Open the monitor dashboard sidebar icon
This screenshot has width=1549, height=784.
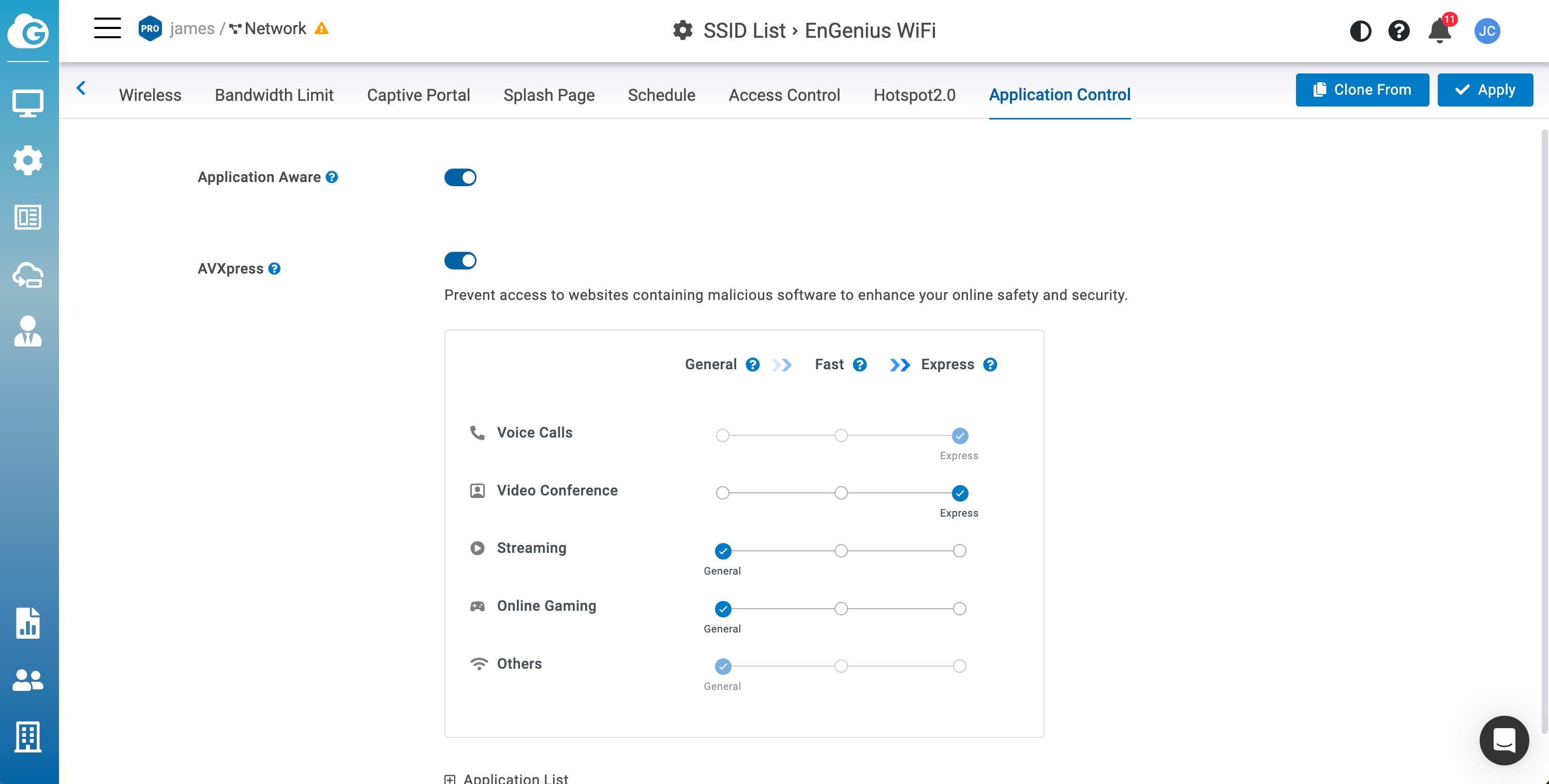coord(27,103)
